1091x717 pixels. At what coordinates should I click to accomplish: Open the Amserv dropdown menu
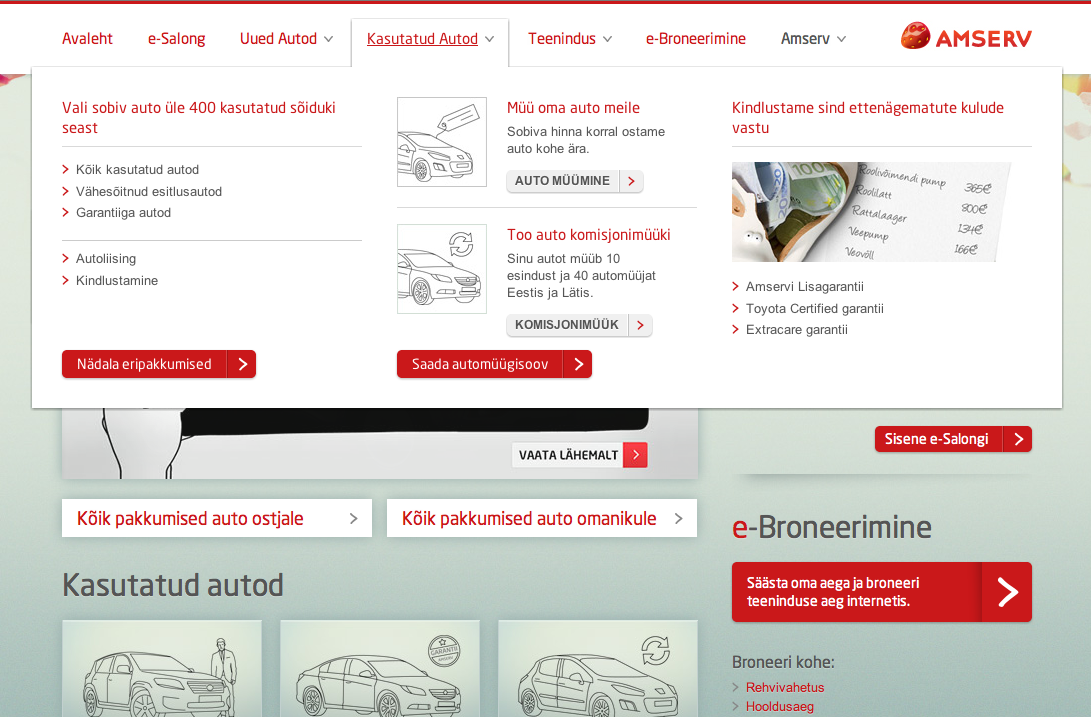click(x=813, y=39)
